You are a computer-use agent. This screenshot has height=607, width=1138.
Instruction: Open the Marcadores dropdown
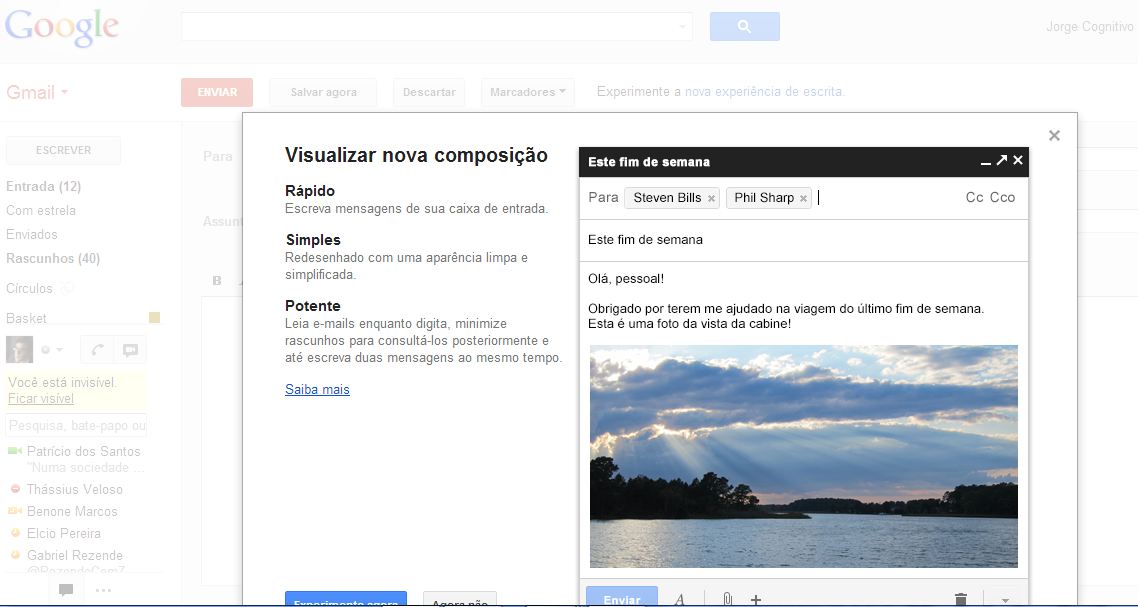[527, 92]
